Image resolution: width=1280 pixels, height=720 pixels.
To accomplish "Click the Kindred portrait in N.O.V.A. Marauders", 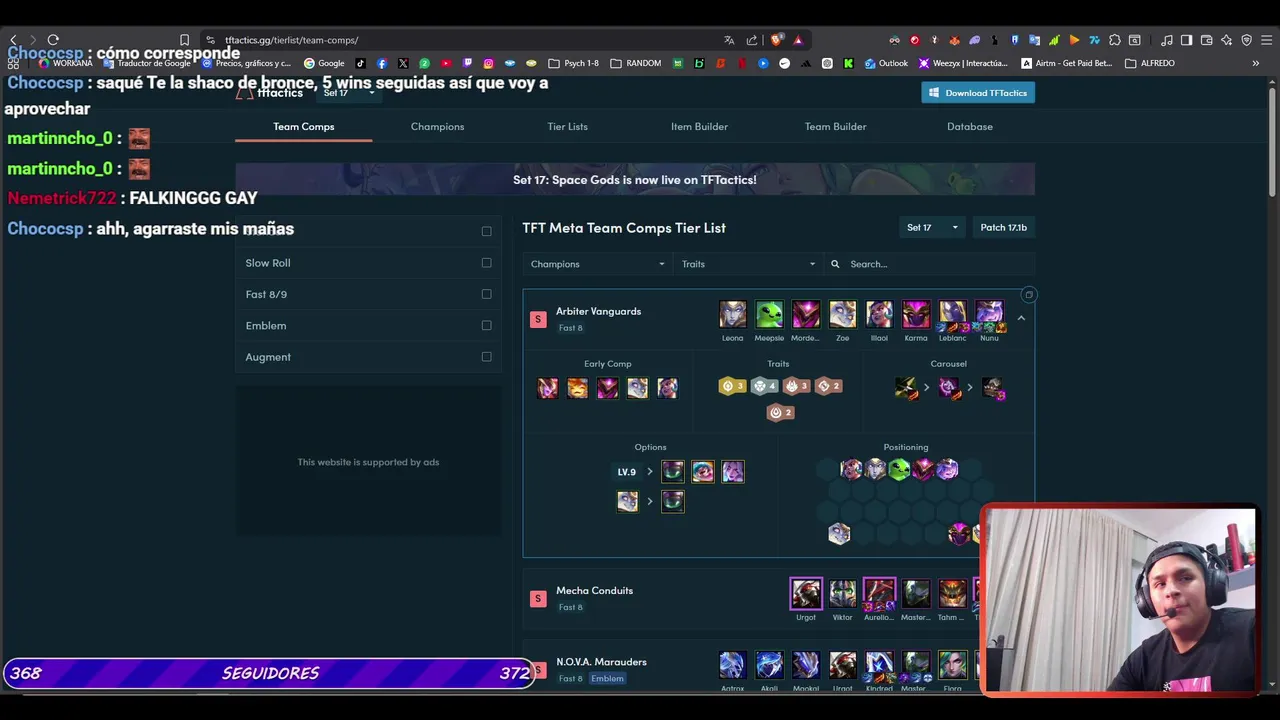I will [x=879, y=665].
